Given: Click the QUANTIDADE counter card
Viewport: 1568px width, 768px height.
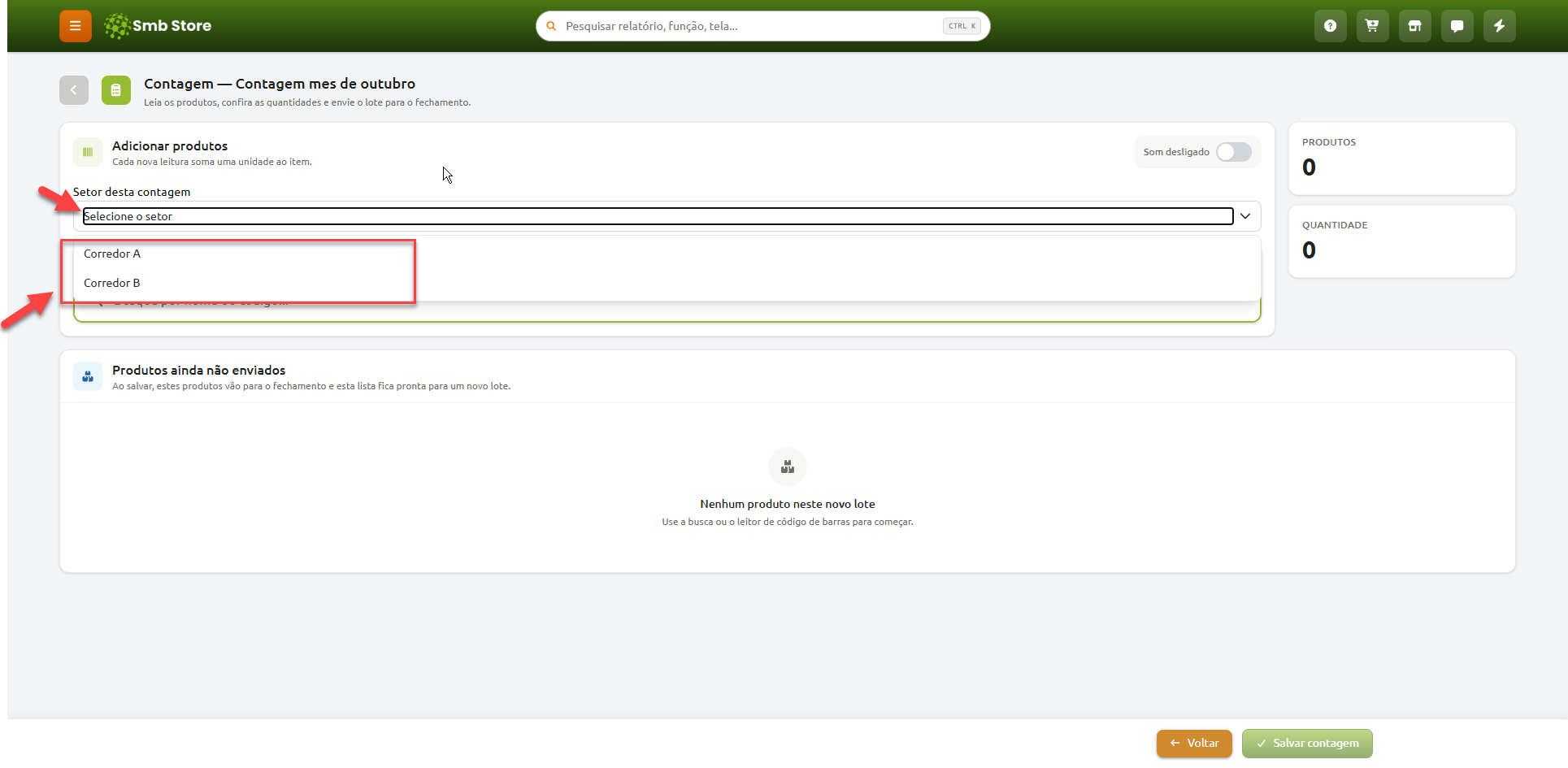Looking at the screenshot, I should [x=1401, y=241].
